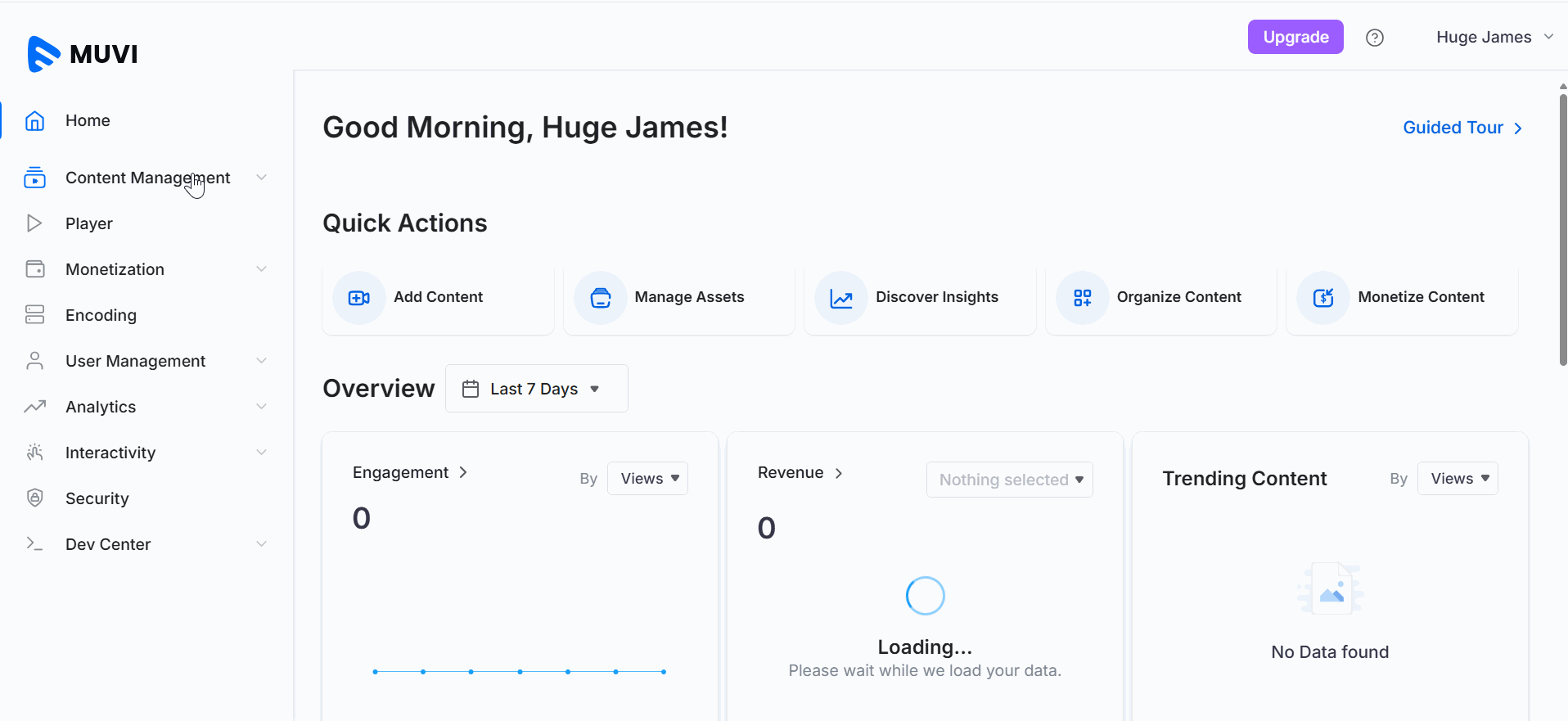1568x721 pixels.
Task: Click the help question mark icon
Action: coord(1375,38)
